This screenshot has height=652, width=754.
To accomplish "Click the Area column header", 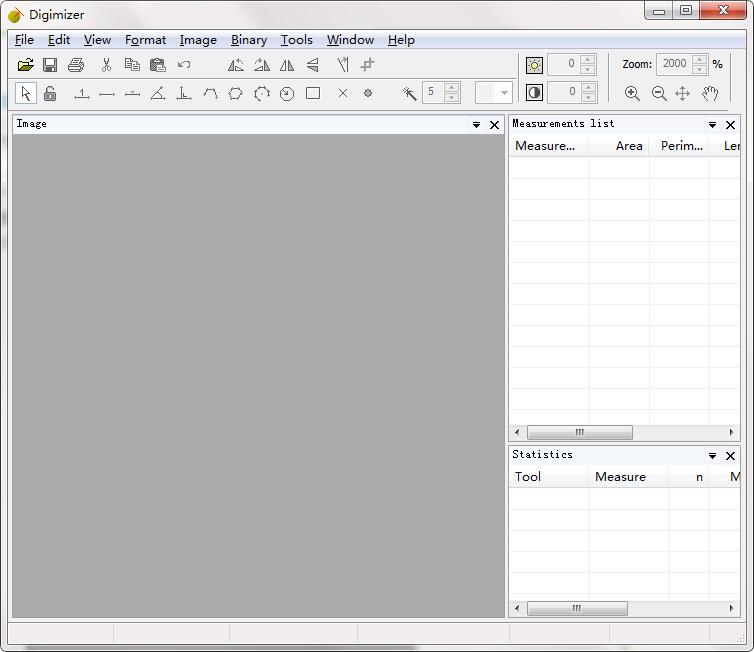I will pos(619,146).
